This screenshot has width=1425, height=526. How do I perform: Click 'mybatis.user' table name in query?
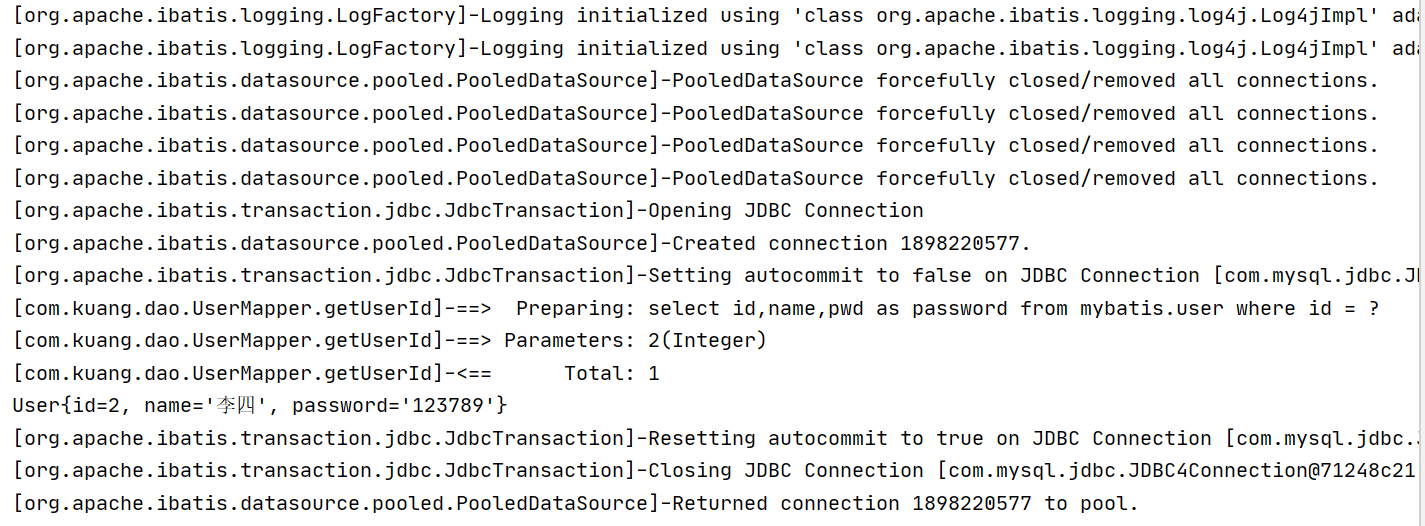pyautogui.click(x=1151, y=309)
